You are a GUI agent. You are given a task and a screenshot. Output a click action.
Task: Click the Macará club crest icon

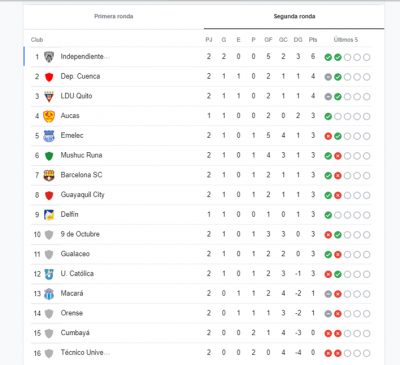tap(49, 294)
